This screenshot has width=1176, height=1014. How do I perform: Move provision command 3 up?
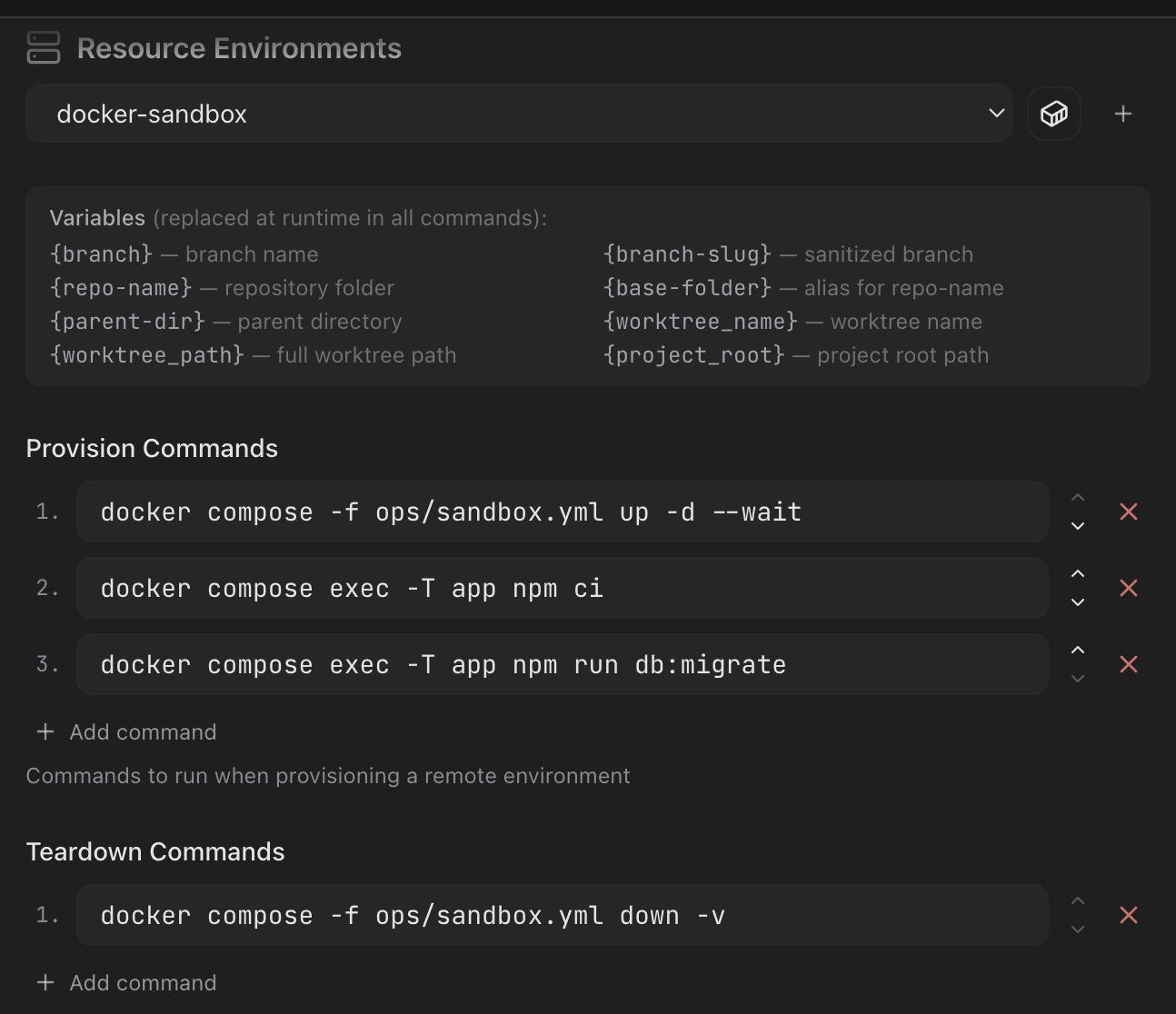[x=1078, y=651]
